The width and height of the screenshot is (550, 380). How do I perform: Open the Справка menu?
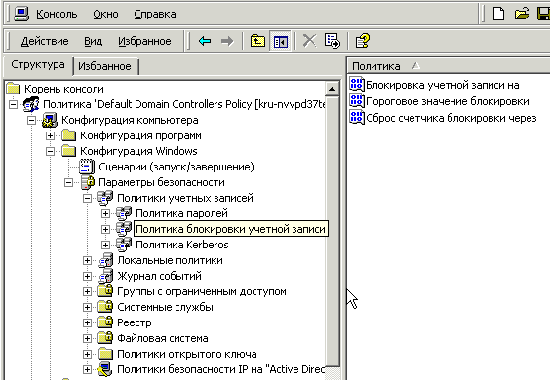pos(155,14)
